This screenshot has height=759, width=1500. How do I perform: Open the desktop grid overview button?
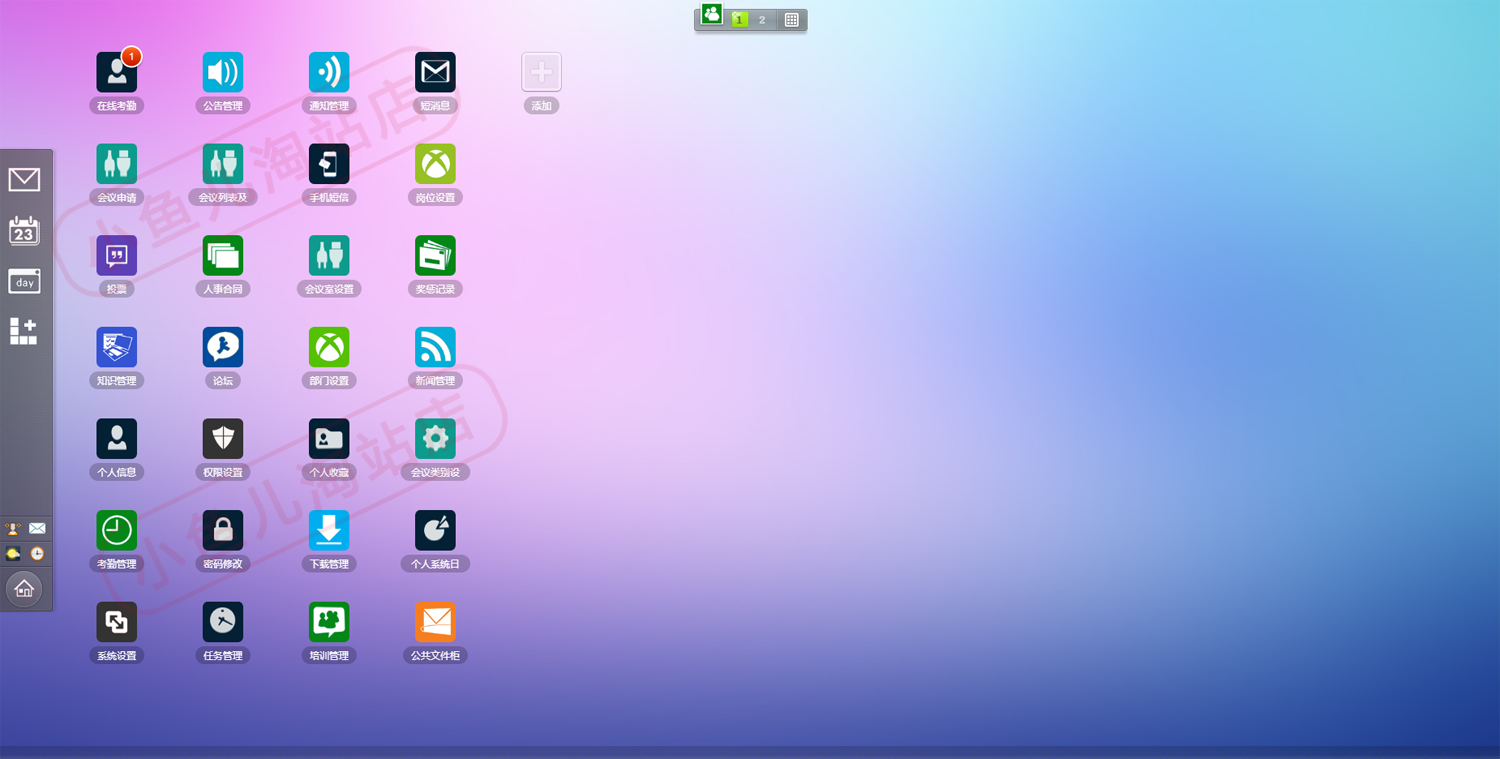coord(791,20)
